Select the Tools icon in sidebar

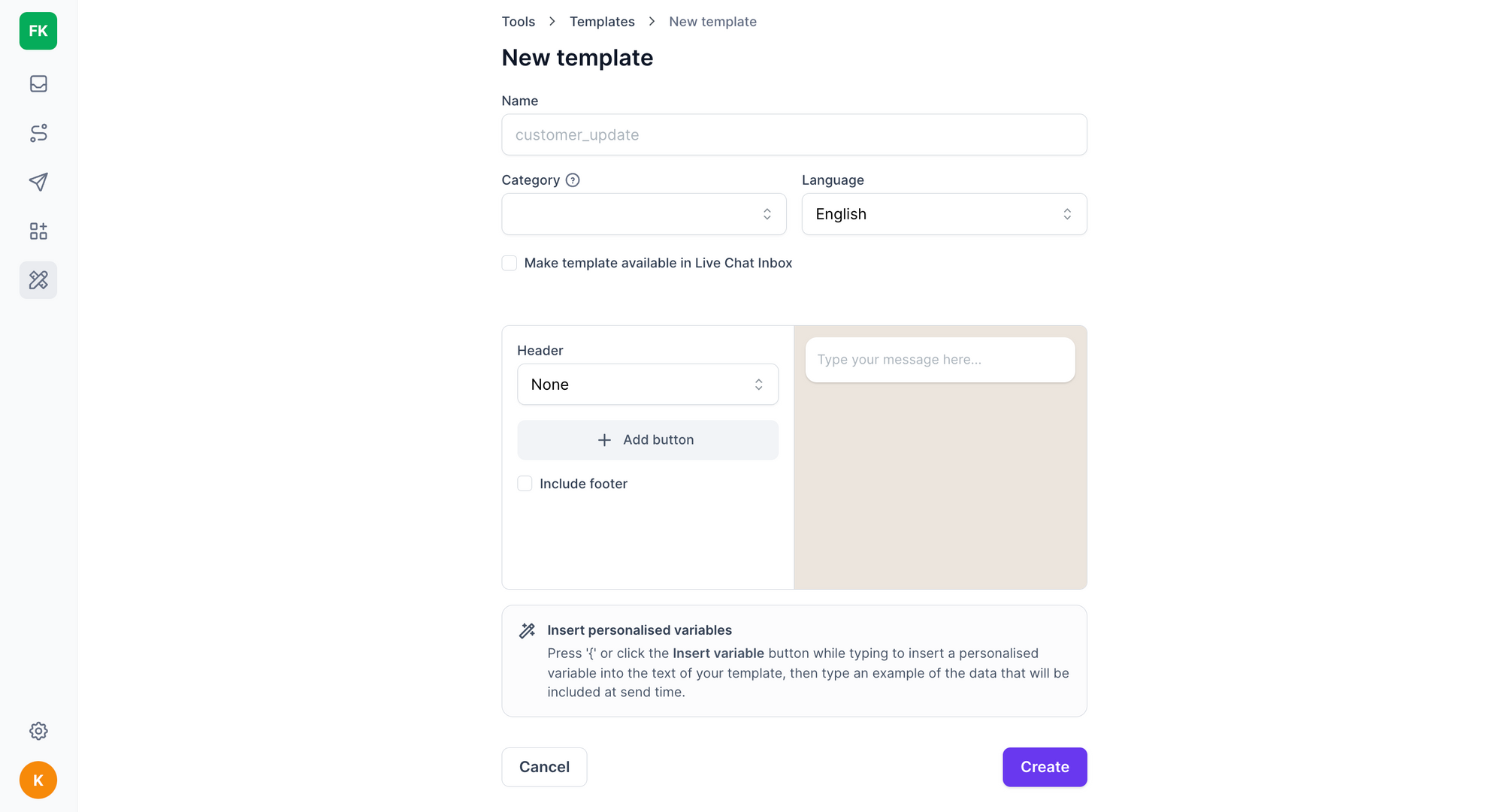point(38,280)
